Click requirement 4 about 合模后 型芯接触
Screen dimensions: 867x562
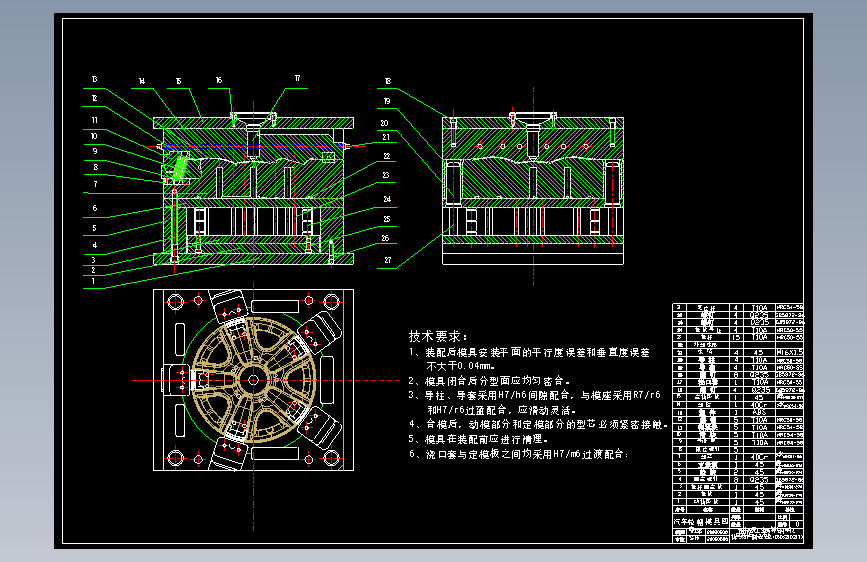(538, 424)
